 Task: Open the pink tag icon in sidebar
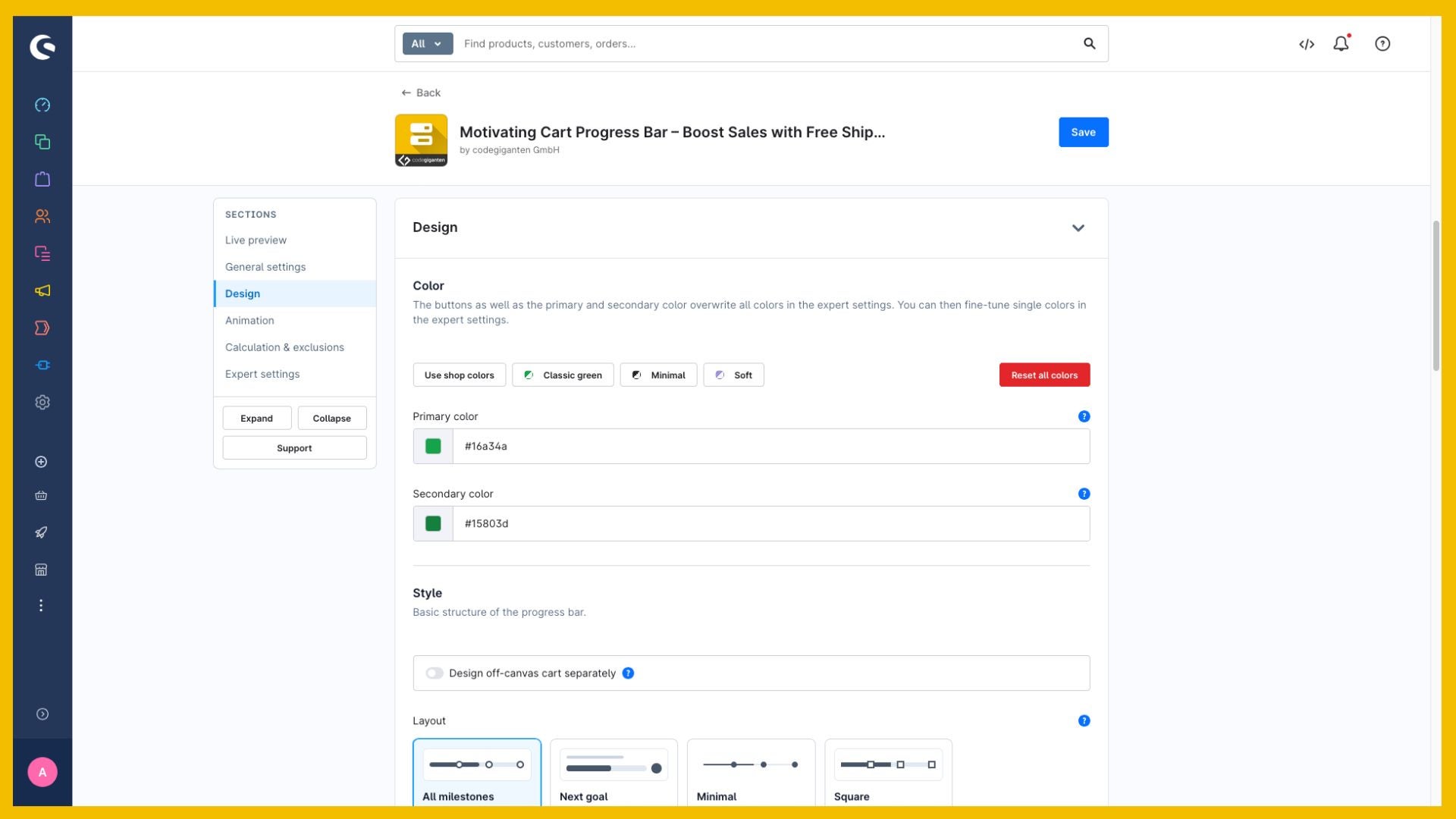[x=42, y=328]
